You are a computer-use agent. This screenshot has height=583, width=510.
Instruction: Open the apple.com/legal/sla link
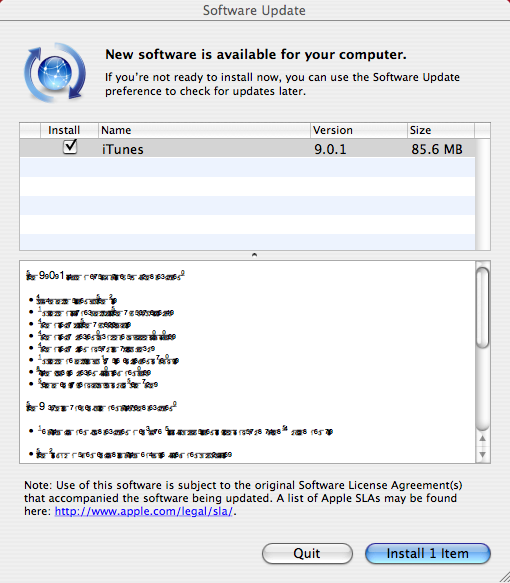pos(143,511)
